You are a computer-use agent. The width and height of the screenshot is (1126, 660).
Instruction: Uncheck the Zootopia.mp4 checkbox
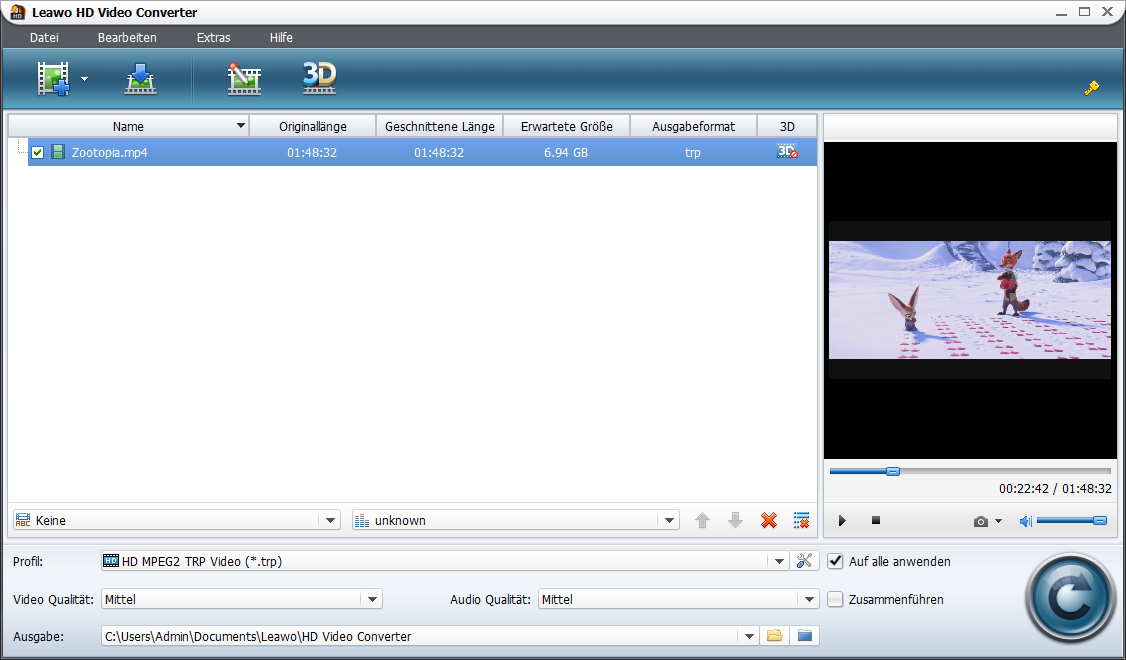[x=37, y=152]
